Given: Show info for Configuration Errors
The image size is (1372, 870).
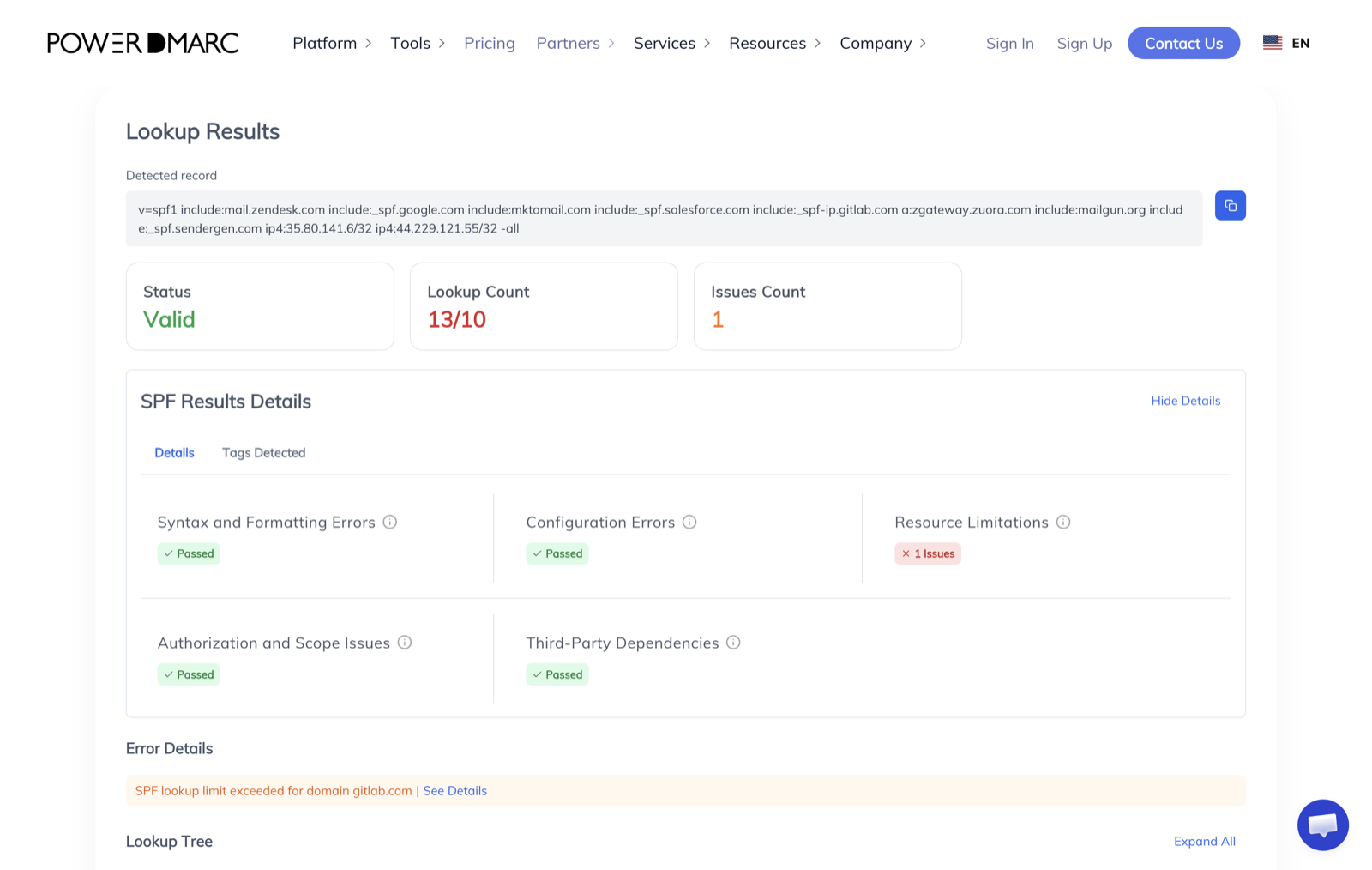Looking at the screenshot, I should point(689,522).
